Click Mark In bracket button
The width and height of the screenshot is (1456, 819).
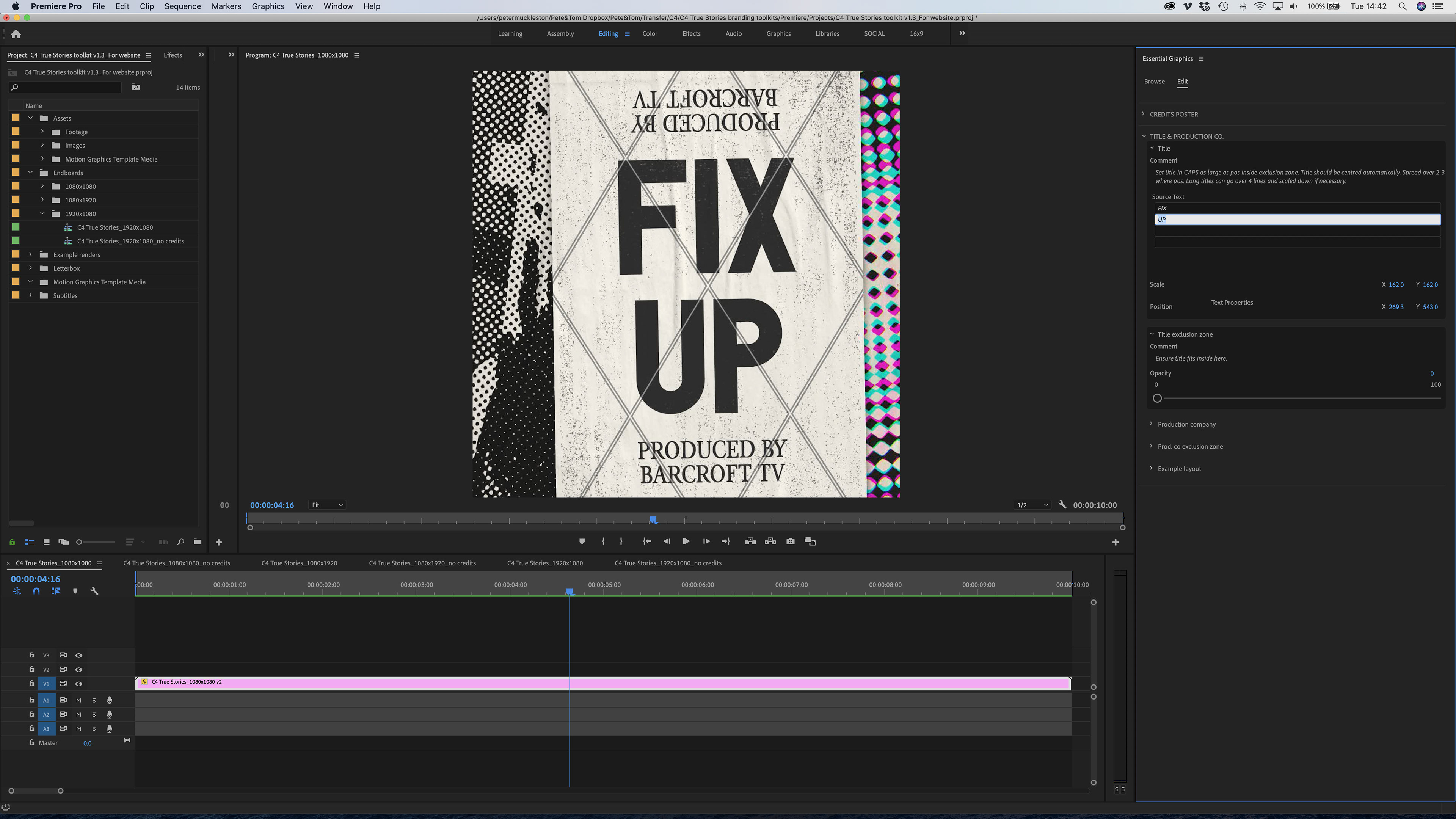pos(603,541)
